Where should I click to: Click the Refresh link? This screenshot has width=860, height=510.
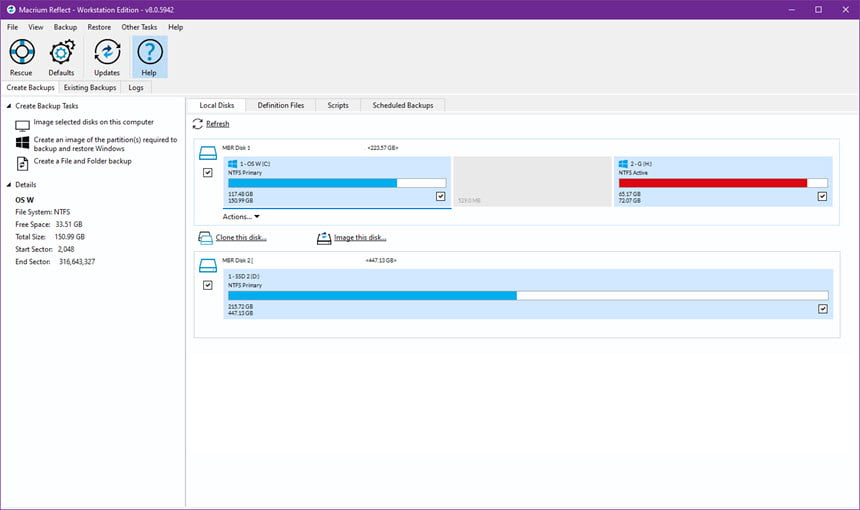pos(218,124)
